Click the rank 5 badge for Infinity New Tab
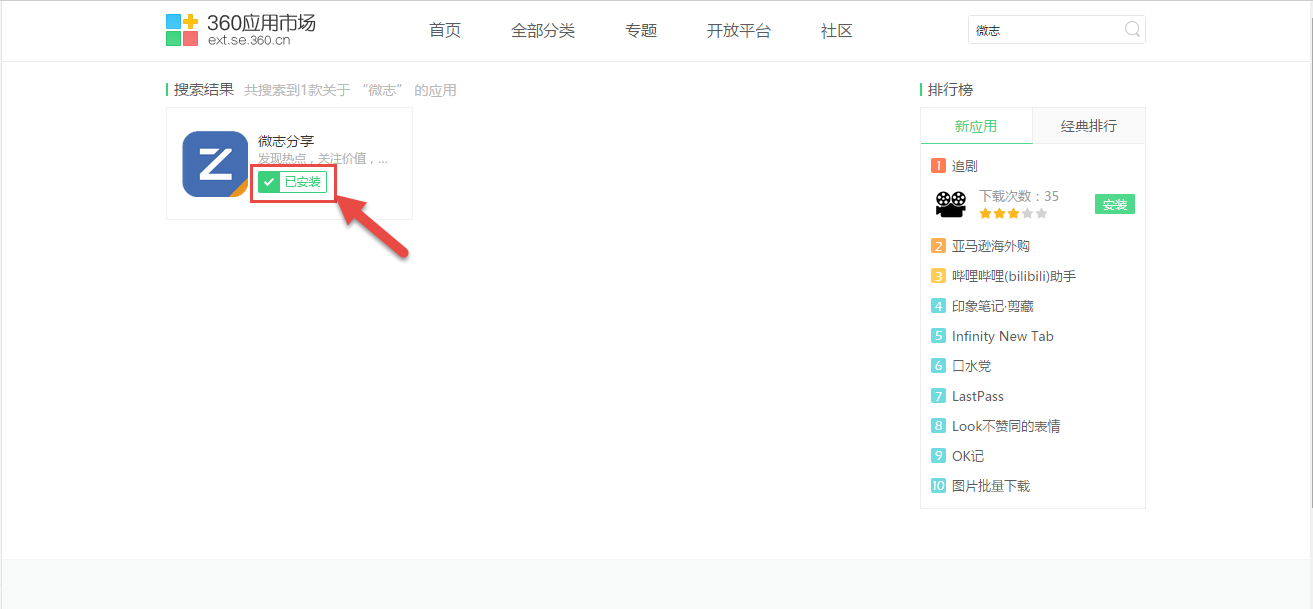 click(x=938, y=336)
